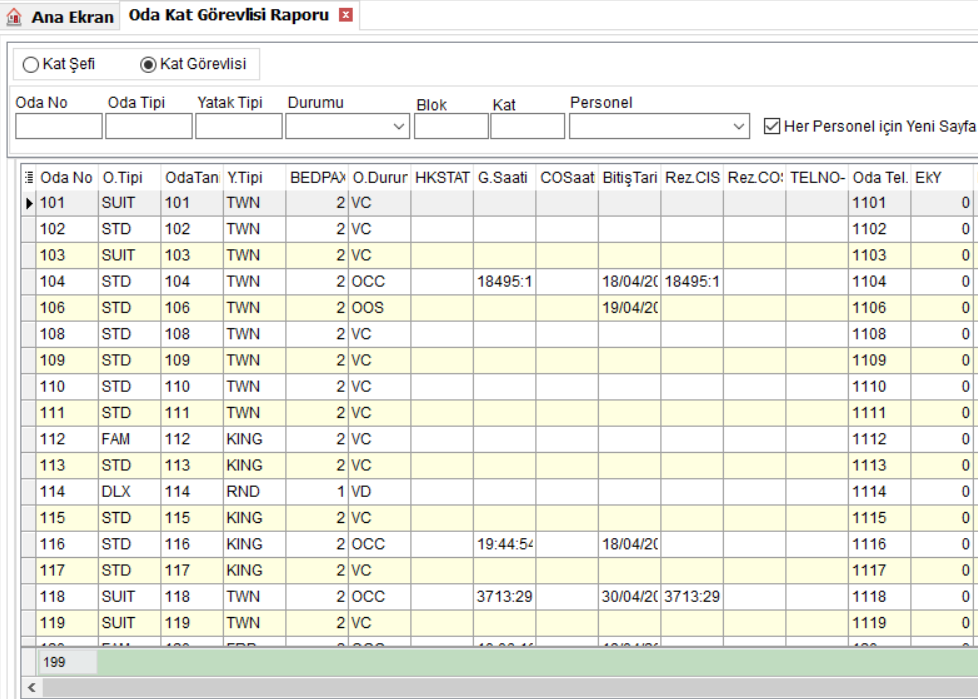Click the Oda Tel. column header
Image resolution: width=978 pixels, height=699 pixels.
click(879, 178)
